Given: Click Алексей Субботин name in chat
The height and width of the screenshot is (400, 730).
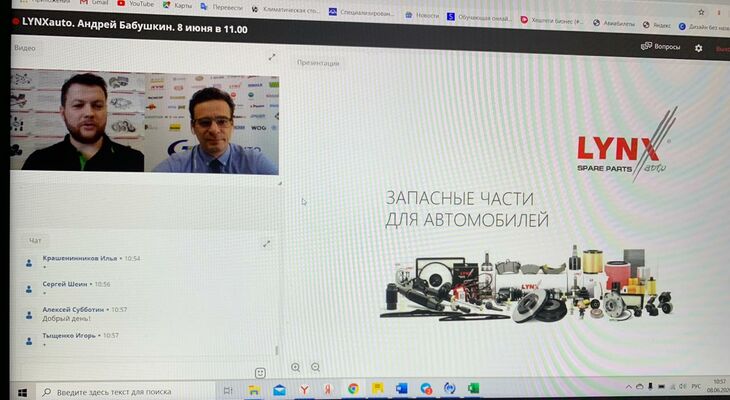Looking at the screenshot, I should [73, 309].
